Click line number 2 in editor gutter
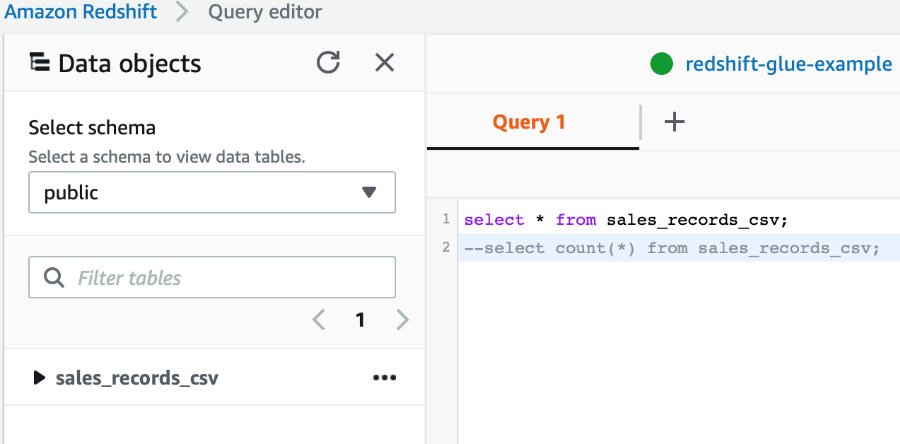Viewport: 900px width, 444px height. pyautogui.click(x=446, y=247)
